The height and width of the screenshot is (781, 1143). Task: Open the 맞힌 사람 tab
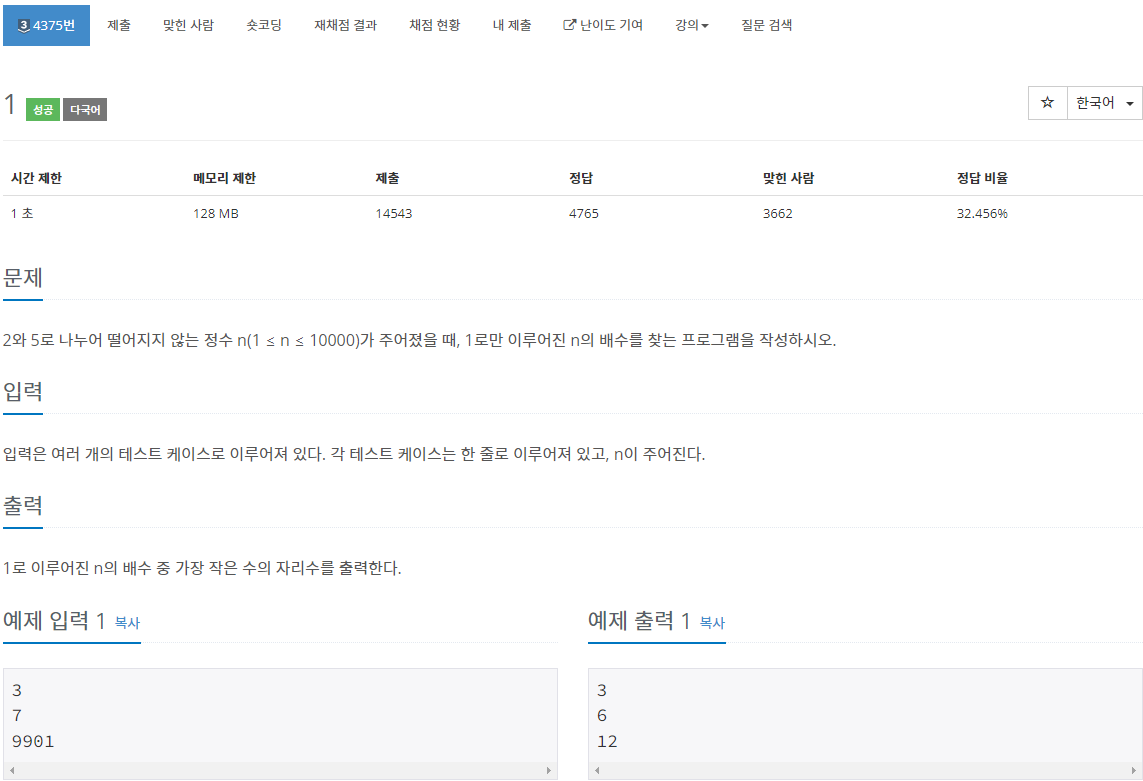tap(188, 26)
